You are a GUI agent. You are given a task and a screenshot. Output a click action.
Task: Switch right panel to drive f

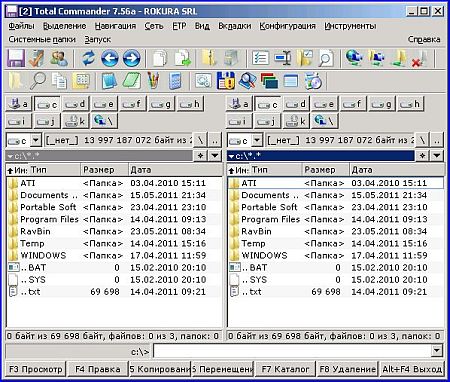pos(353,104)
